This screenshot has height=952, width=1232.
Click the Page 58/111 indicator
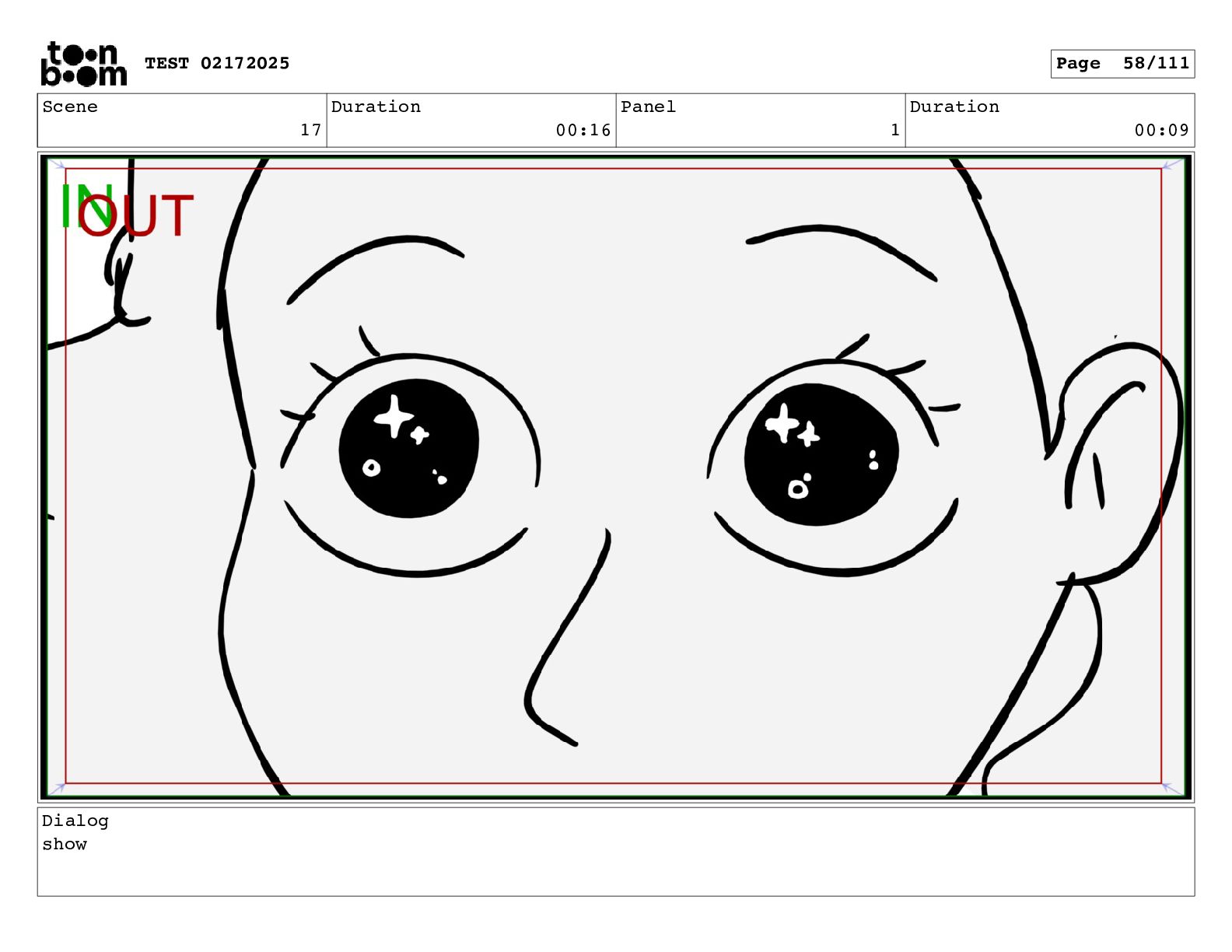1122,64
